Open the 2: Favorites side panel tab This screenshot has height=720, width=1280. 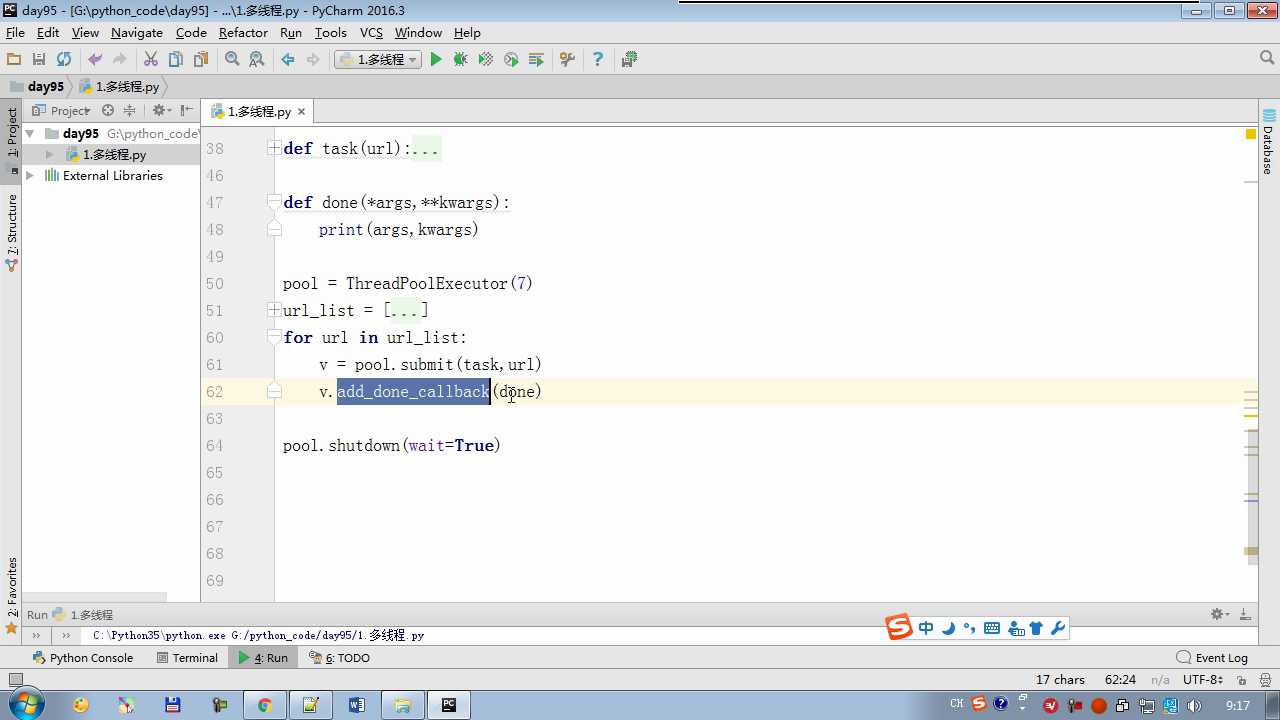click(x=12, y=595)
